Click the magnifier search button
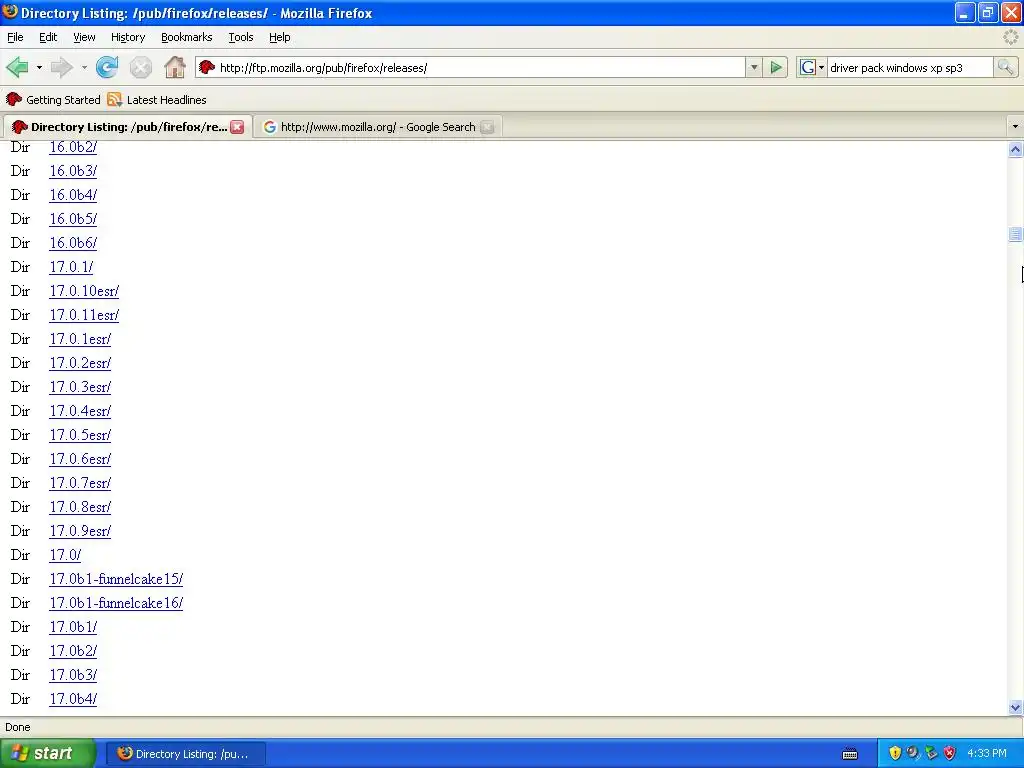Image resolution: width=1024 pixels, height=768 pixels. (x=1005, y=67)
